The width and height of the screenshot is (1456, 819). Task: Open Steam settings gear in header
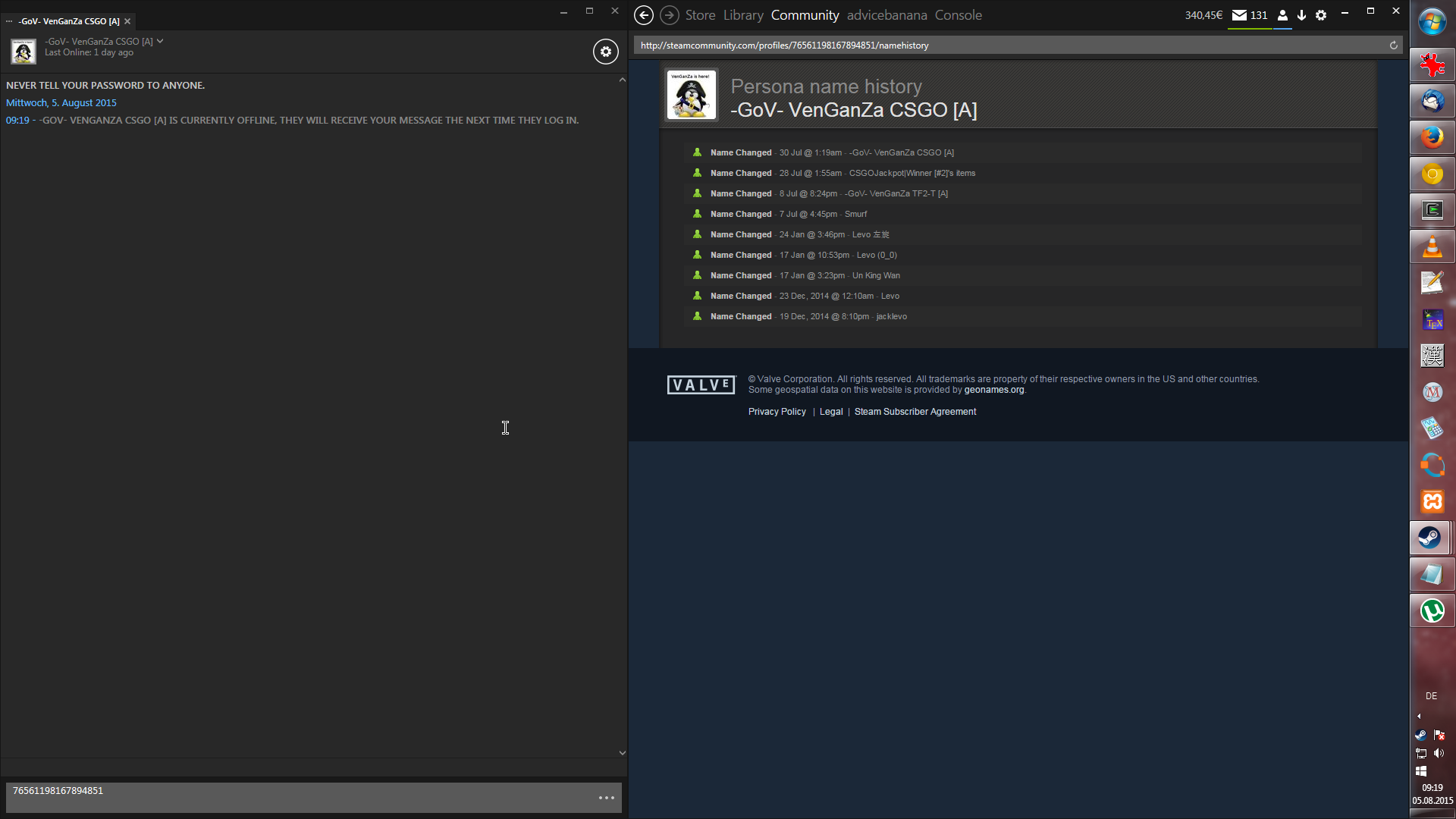pos(1321,15)
